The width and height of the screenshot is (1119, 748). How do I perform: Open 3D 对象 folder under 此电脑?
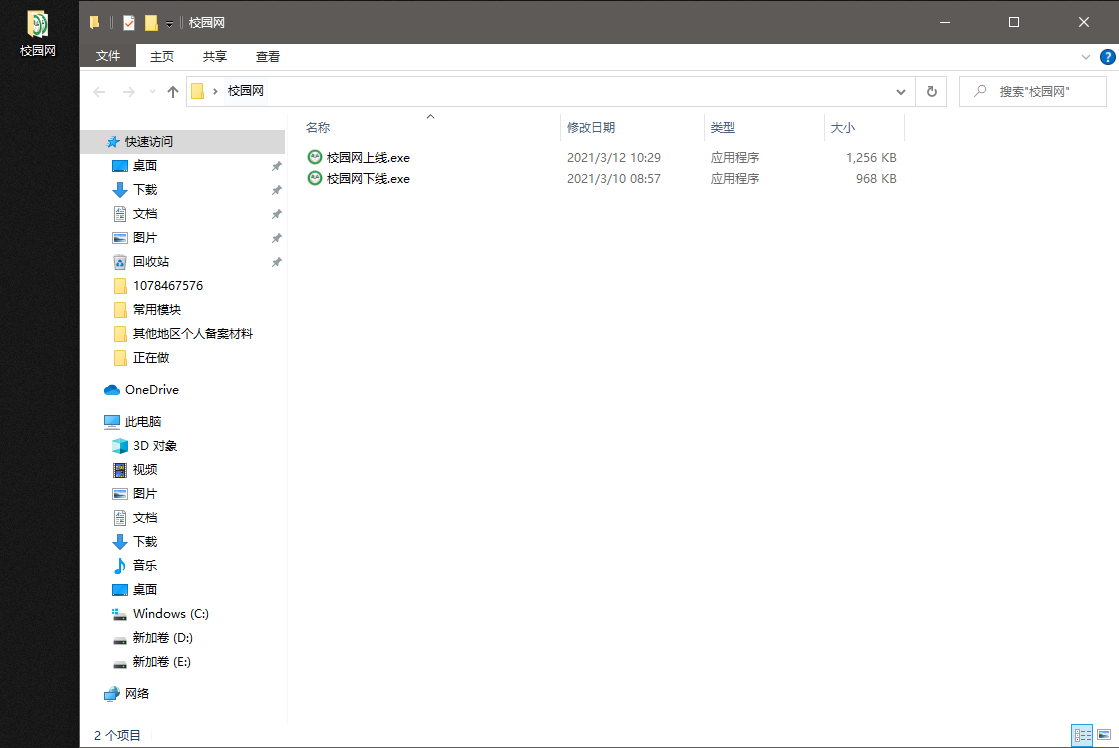[154, 446]
